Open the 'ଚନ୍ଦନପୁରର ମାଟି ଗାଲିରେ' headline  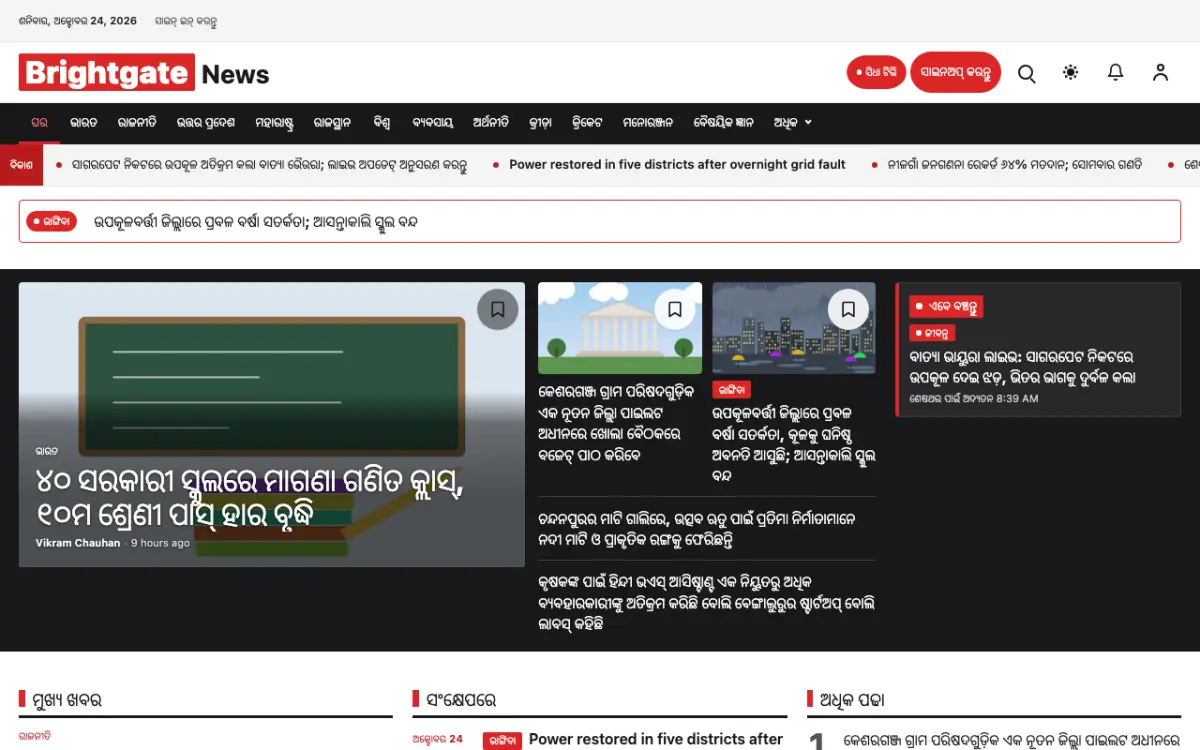(x=697, y=529)
